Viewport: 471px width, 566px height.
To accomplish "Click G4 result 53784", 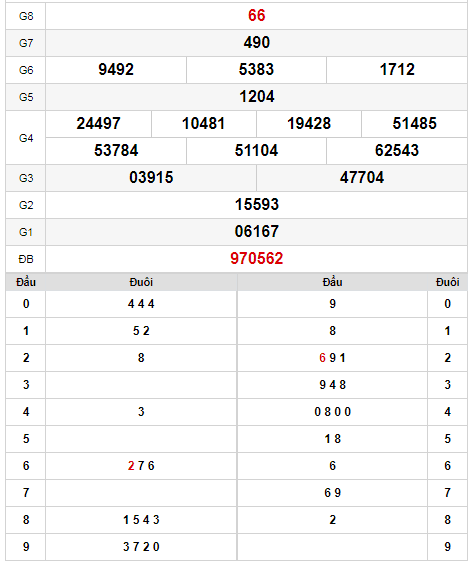I will tap(116, 151).
